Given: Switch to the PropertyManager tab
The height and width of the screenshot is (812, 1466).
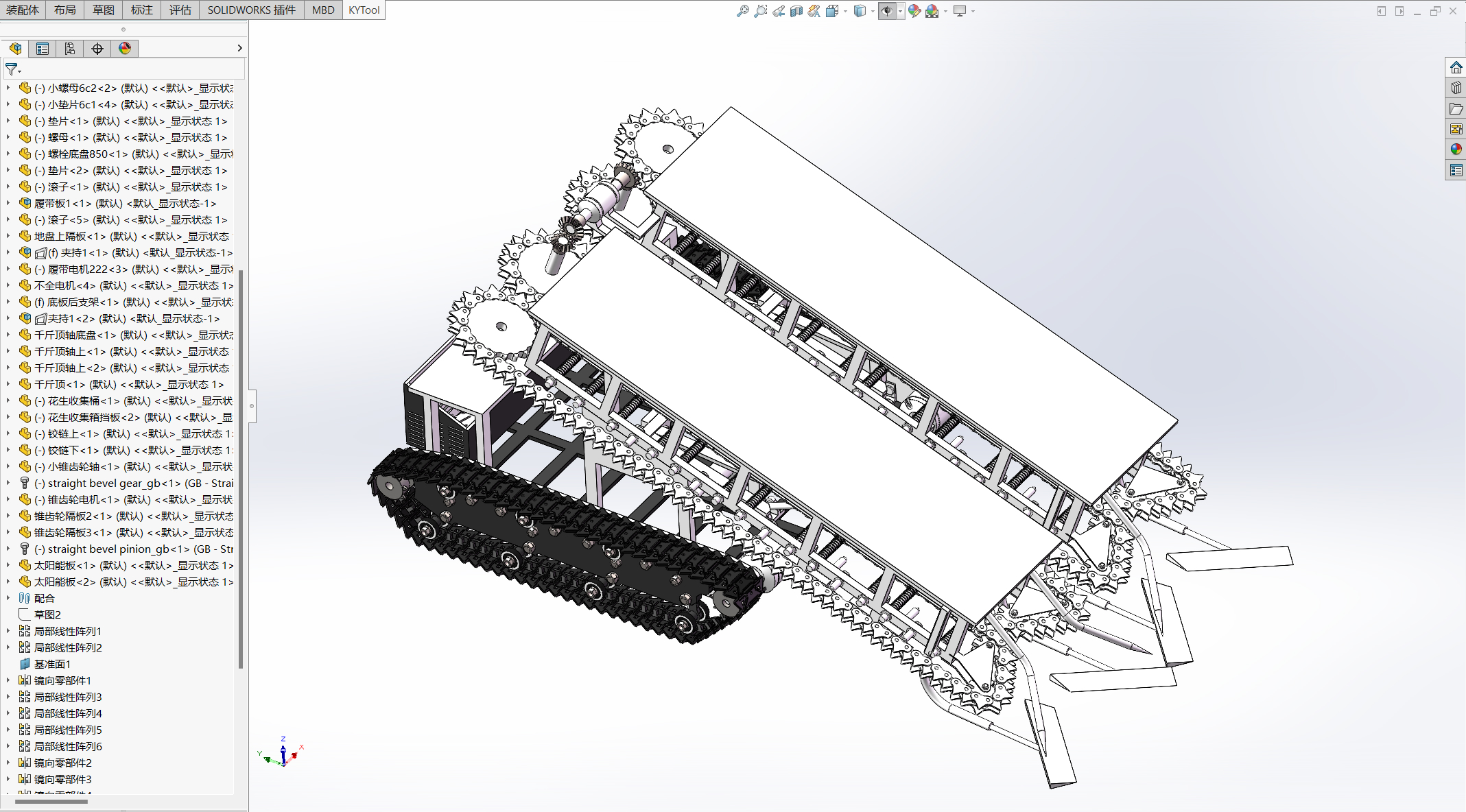Looking at the screenshot, I should tap(43, 48).
